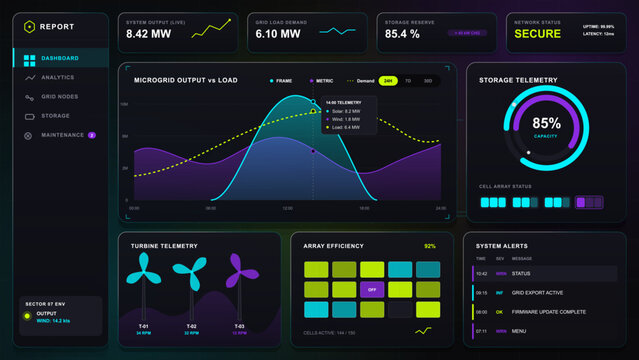
Task: Toggle the METRIC series legend
Action: pyautogui.click(x=322, y=81)
